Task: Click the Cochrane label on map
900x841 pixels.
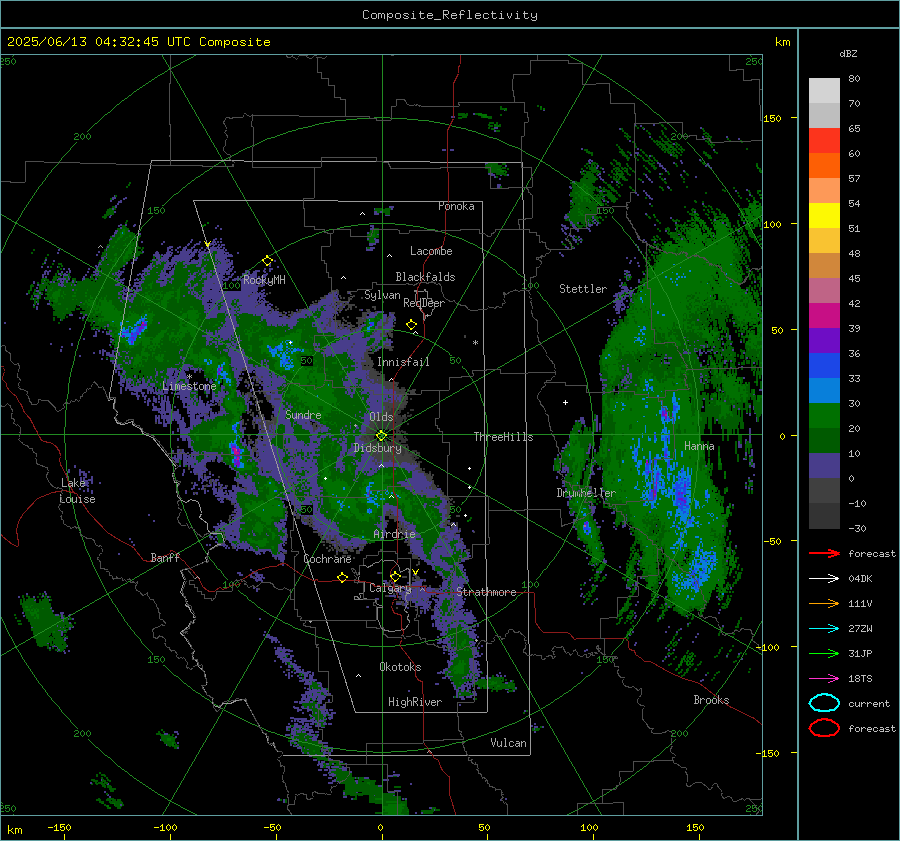Action: tap(327, 559)
